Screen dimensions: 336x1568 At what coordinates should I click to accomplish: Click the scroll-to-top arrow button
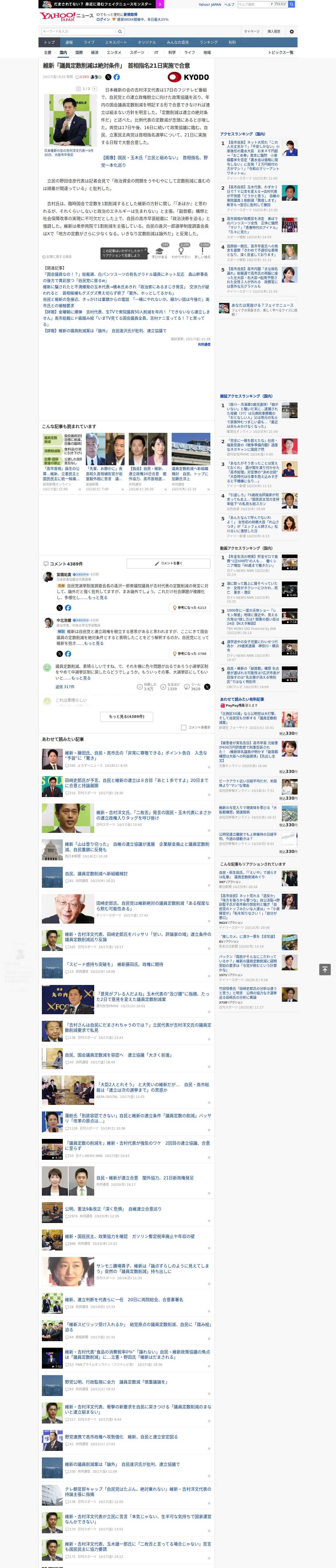point(325,970)
